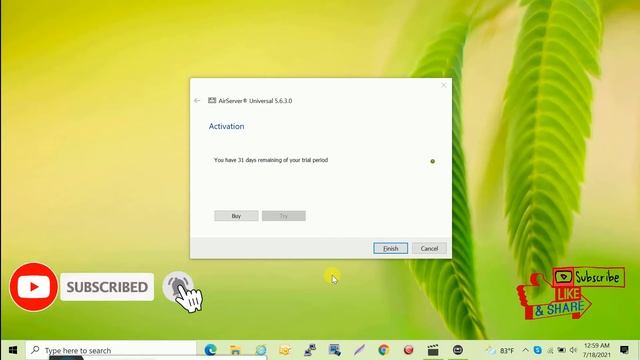Close the AirServer Activation dialog
The width and height of the screenshot is (640, 360).
coord(444,85)
